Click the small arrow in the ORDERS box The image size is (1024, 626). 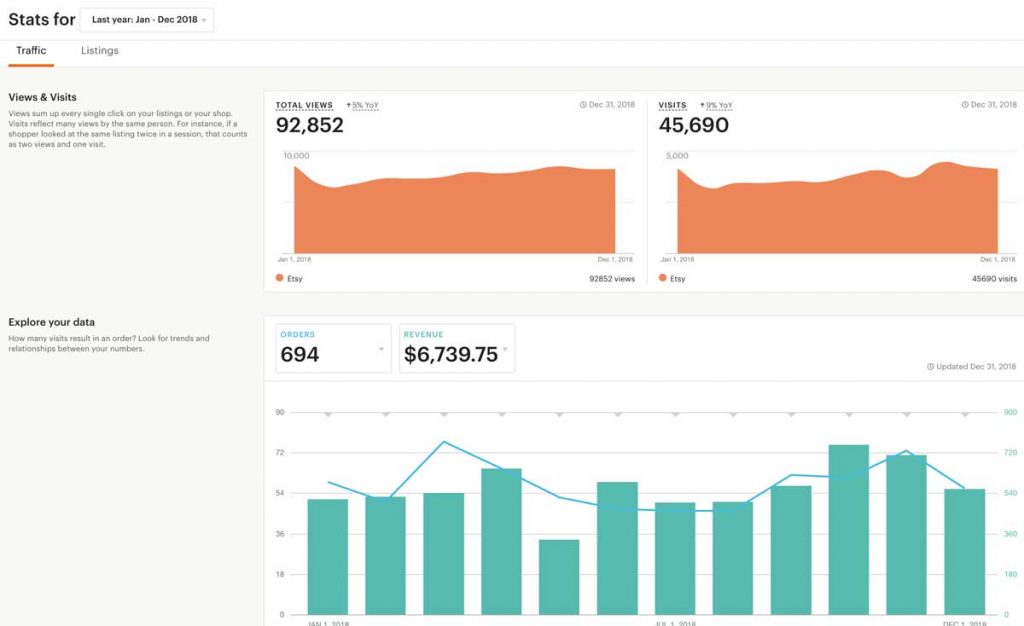[x=381, y=349]
